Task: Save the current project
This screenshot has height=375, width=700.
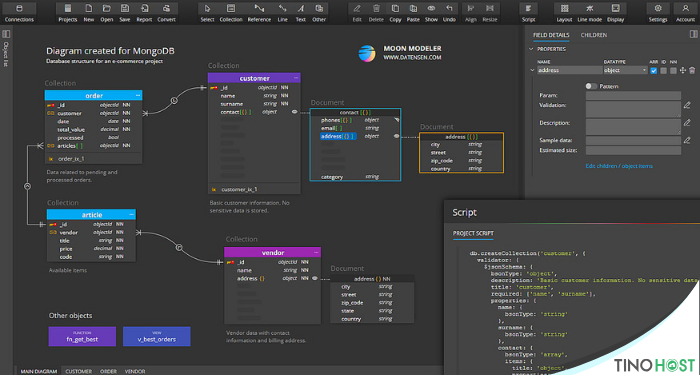Action: [125, 8]
